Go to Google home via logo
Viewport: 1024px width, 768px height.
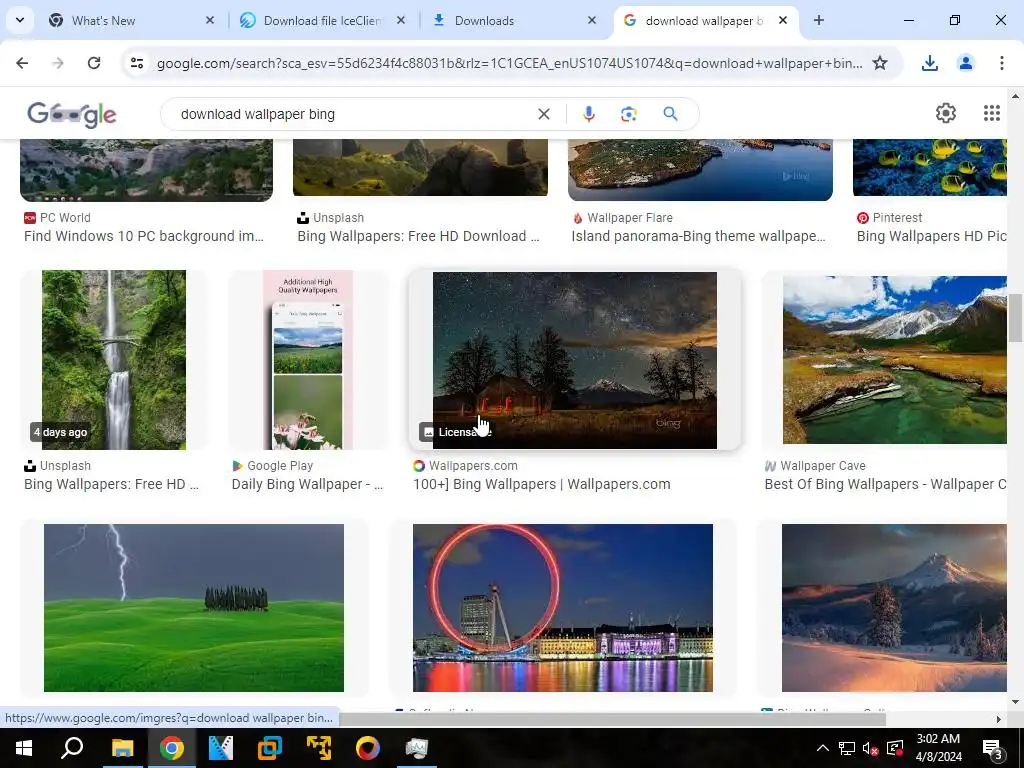72,114
